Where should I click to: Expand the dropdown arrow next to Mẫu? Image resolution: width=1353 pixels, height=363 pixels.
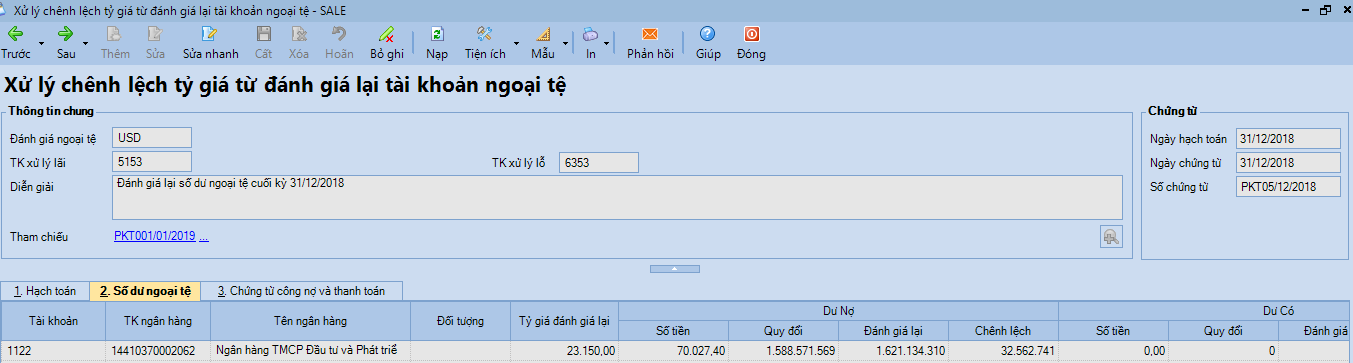pyautogui.click(x=566, y=43)
